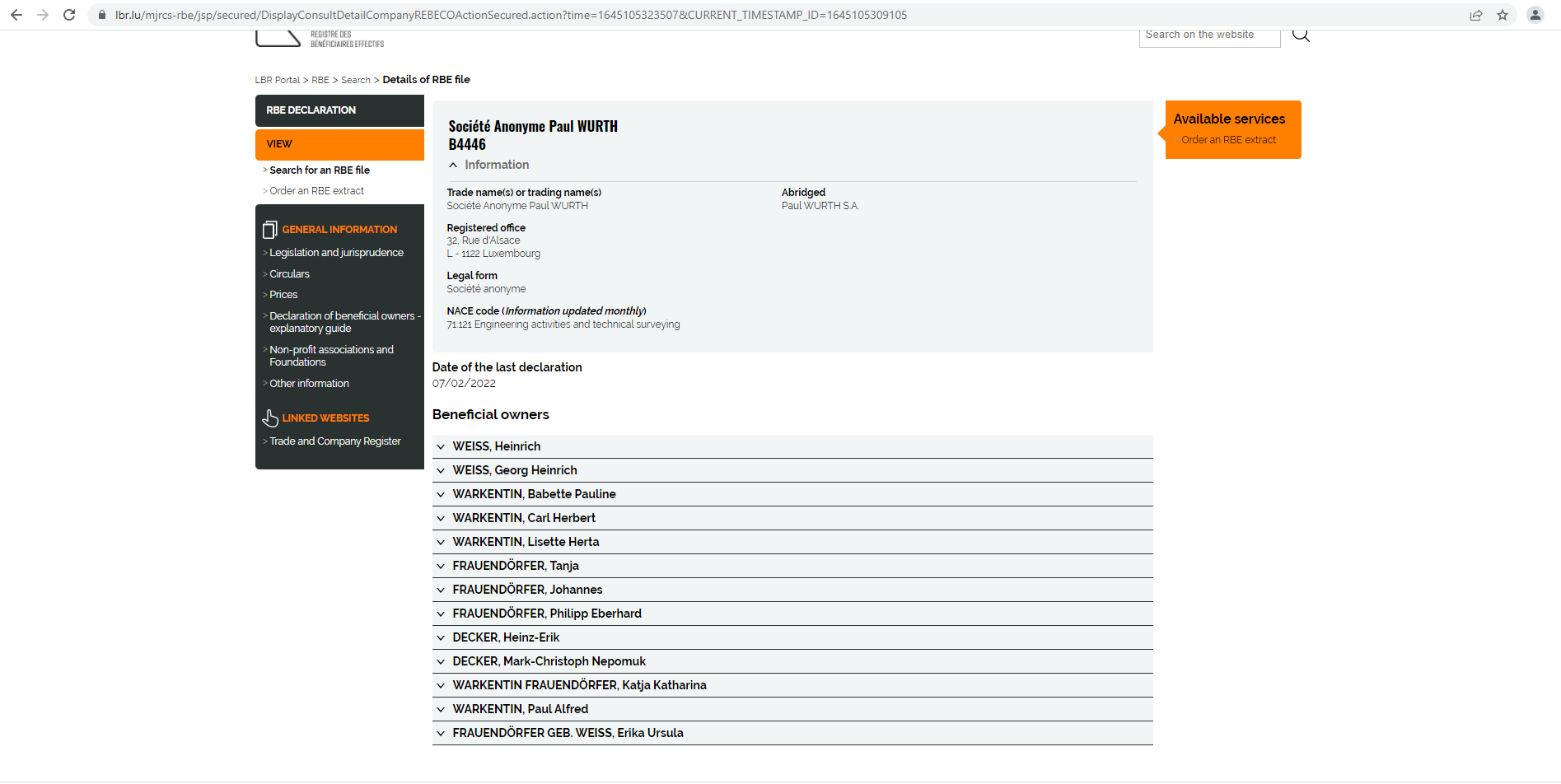Click the website search magnifier icon
Image resolution: width=1561 pixels, height=784 pixels.
pyautogui.click(x=1301, y=35)
